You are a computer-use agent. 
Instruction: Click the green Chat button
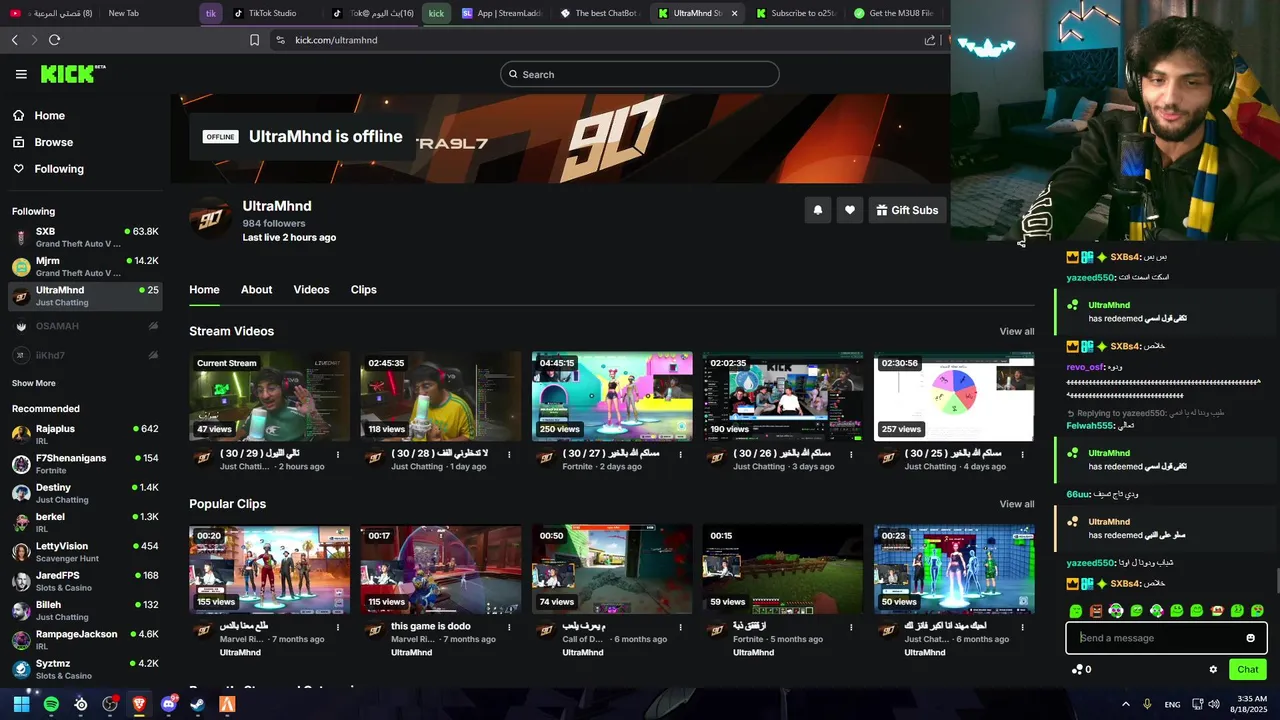pos(1247,670)
